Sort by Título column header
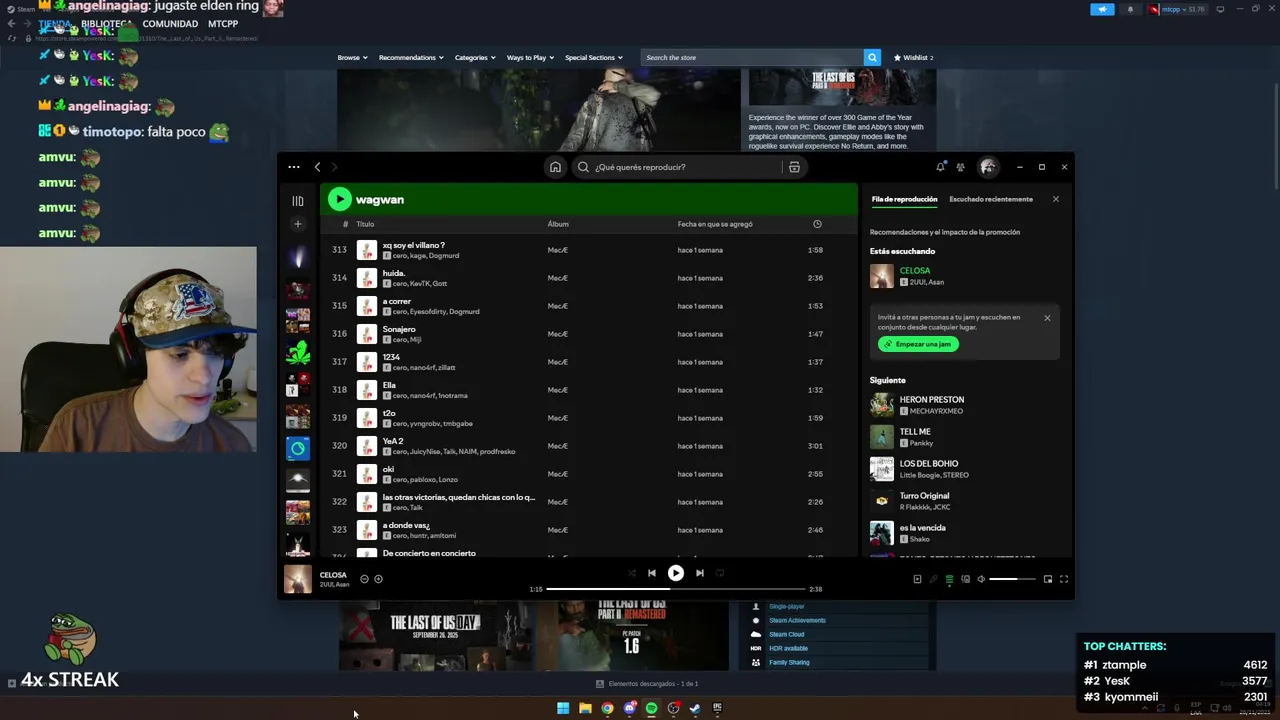This screenshot has height=720, width=1280. [x=365, y=224]
